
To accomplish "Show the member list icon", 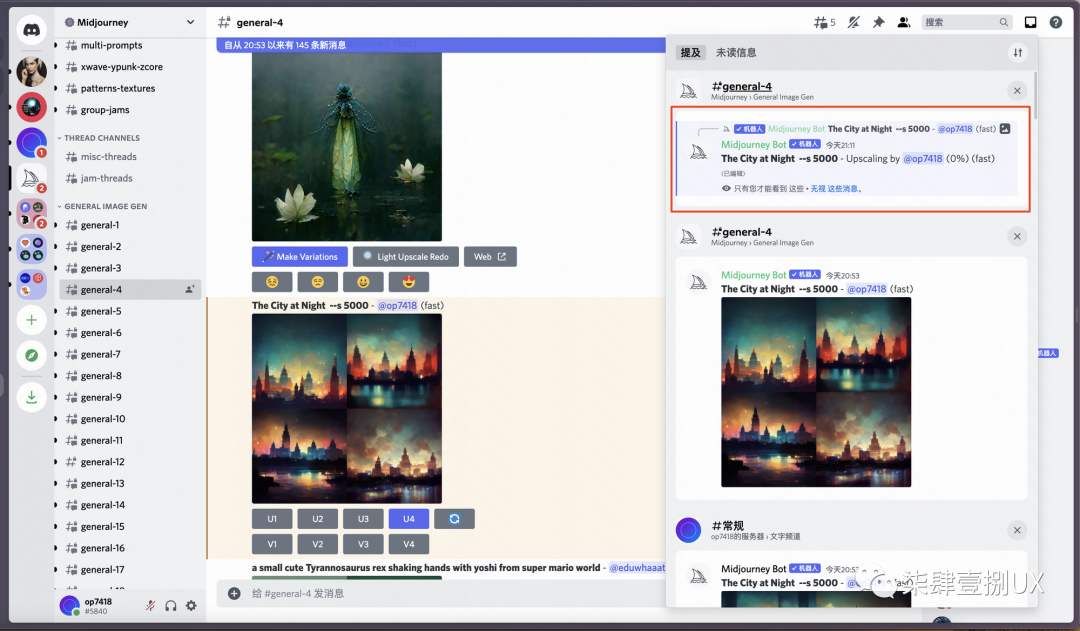I will 904,23.
